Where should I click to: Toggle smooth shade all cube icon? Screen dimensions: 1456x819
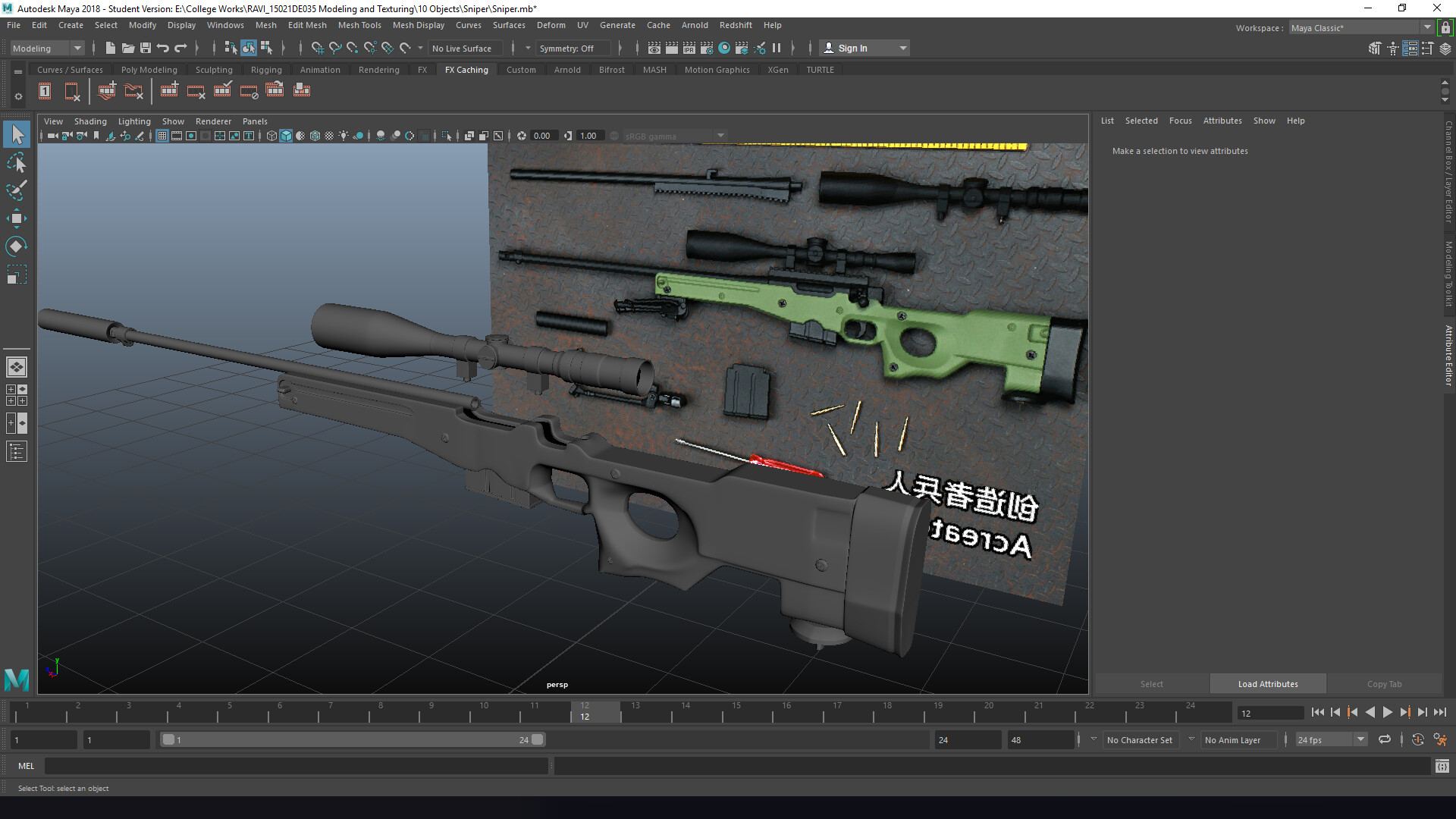click(x=286, y=136)
